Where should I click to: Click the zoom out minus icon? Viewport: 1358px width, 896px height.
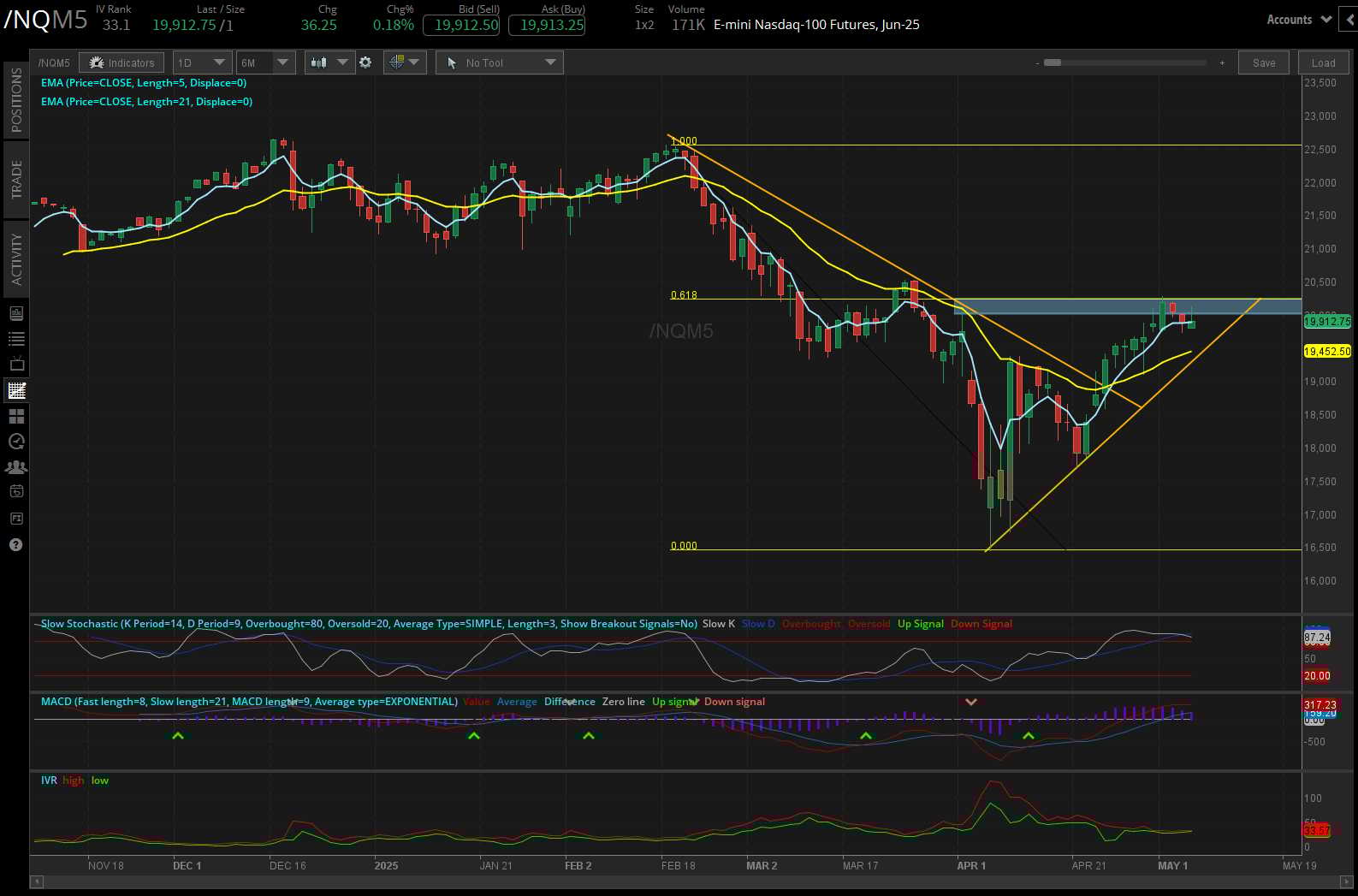pyautogui.click(x=1037, y=63)
